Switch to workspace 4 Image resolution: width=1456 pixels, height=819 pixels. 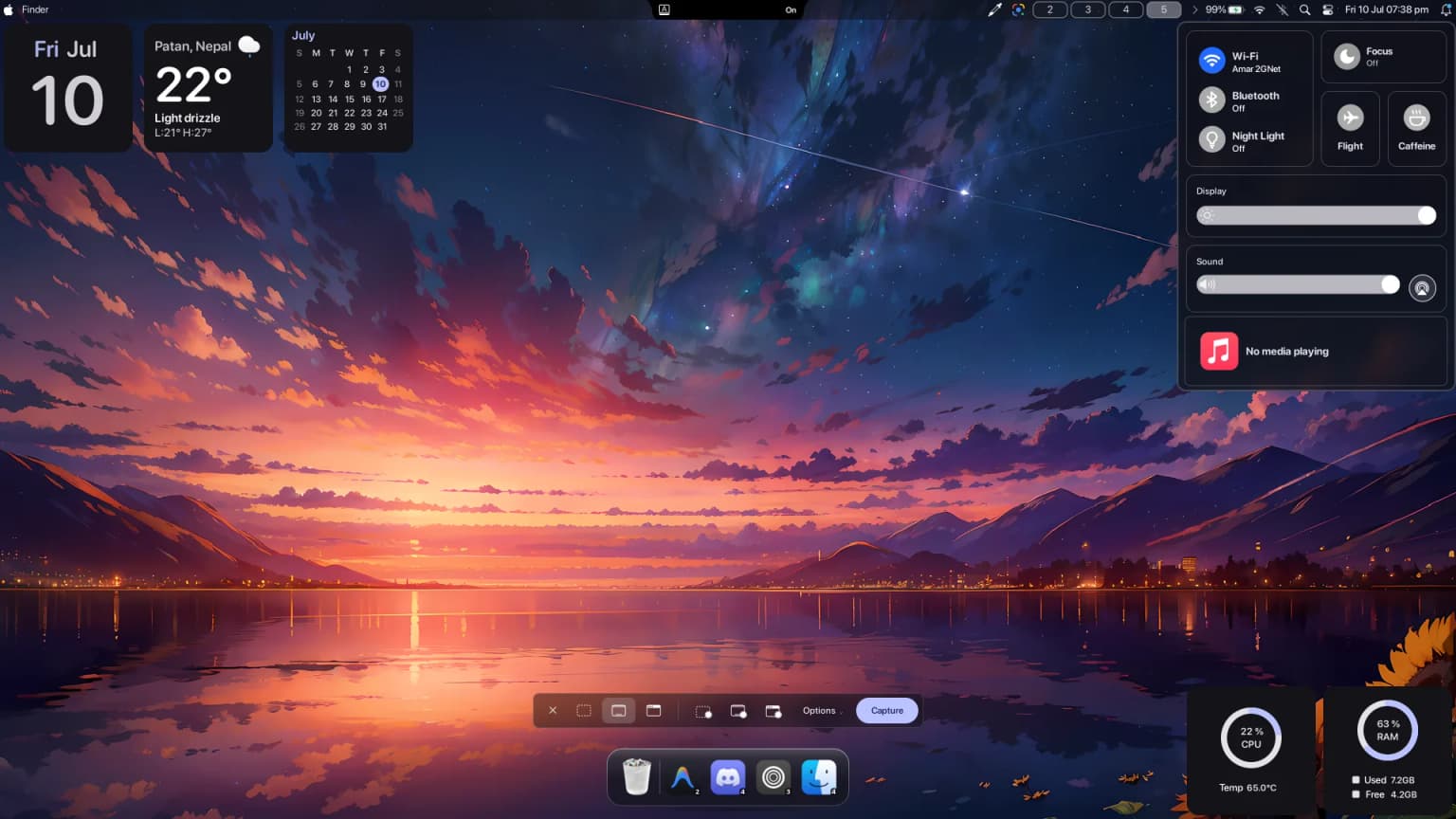[x=1126, y=9]
